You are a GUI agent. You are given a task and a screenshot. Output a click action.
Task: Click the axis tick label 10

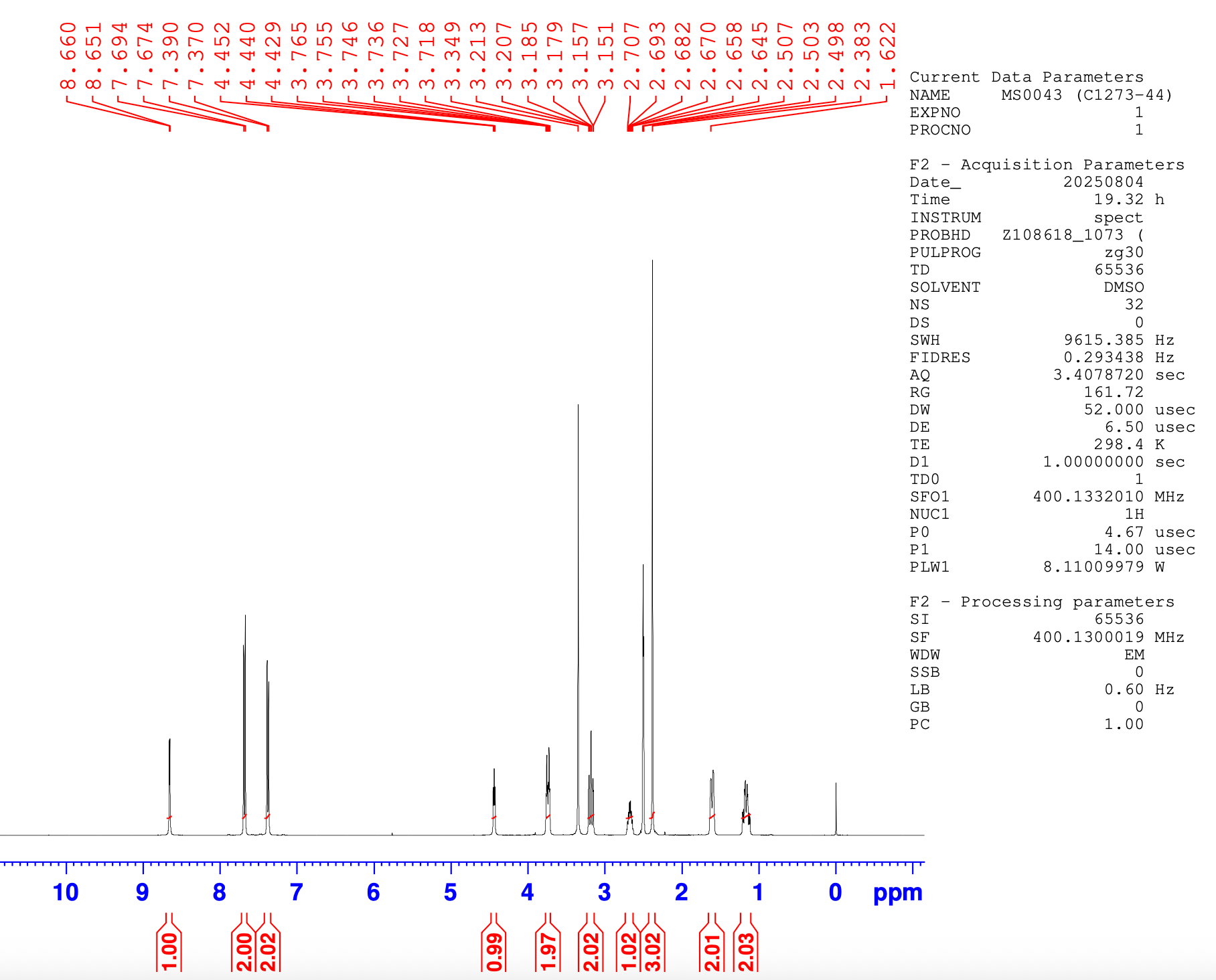66,892
